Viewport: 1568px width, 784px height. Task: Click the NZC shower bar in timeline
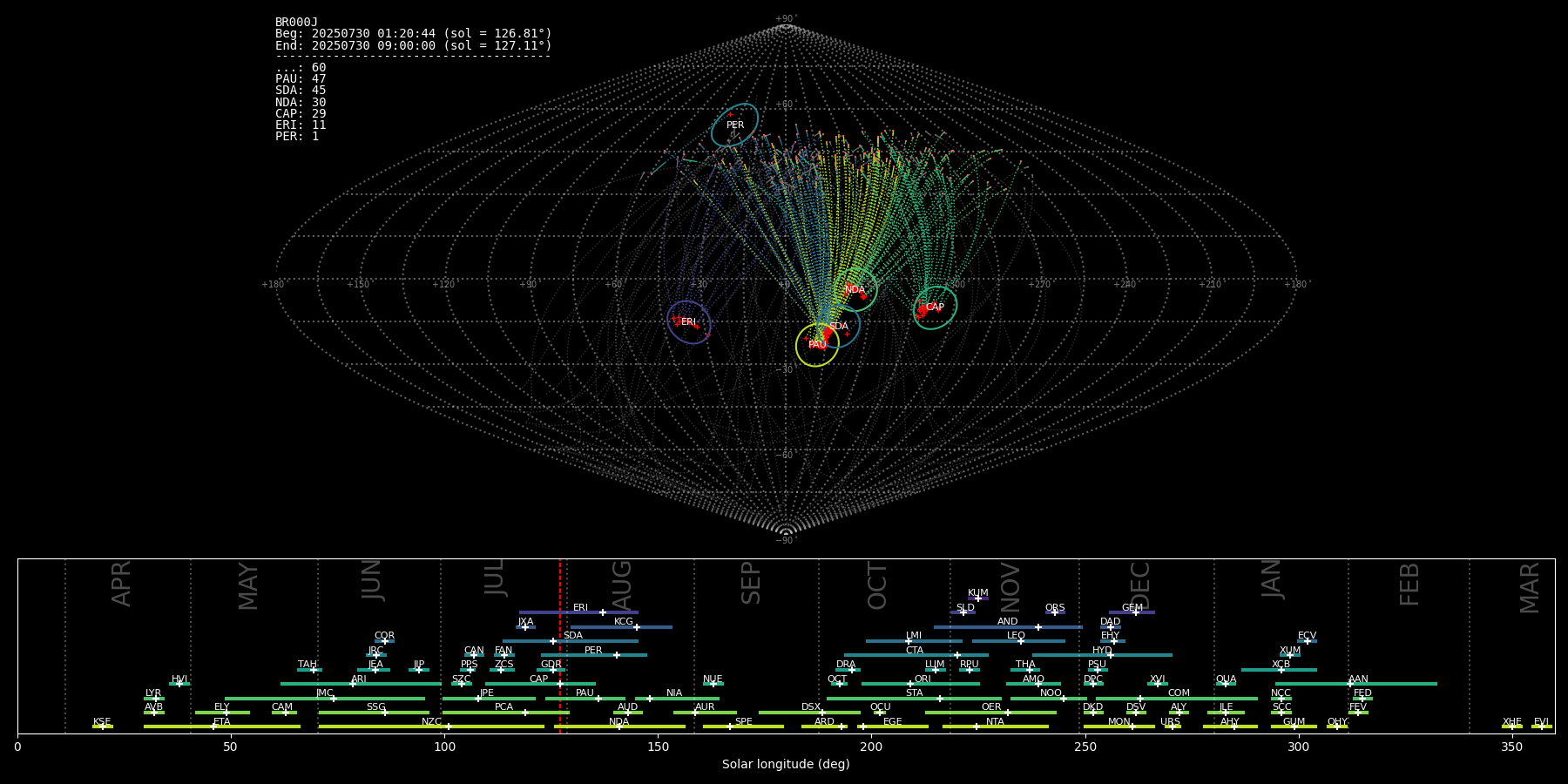431,727
